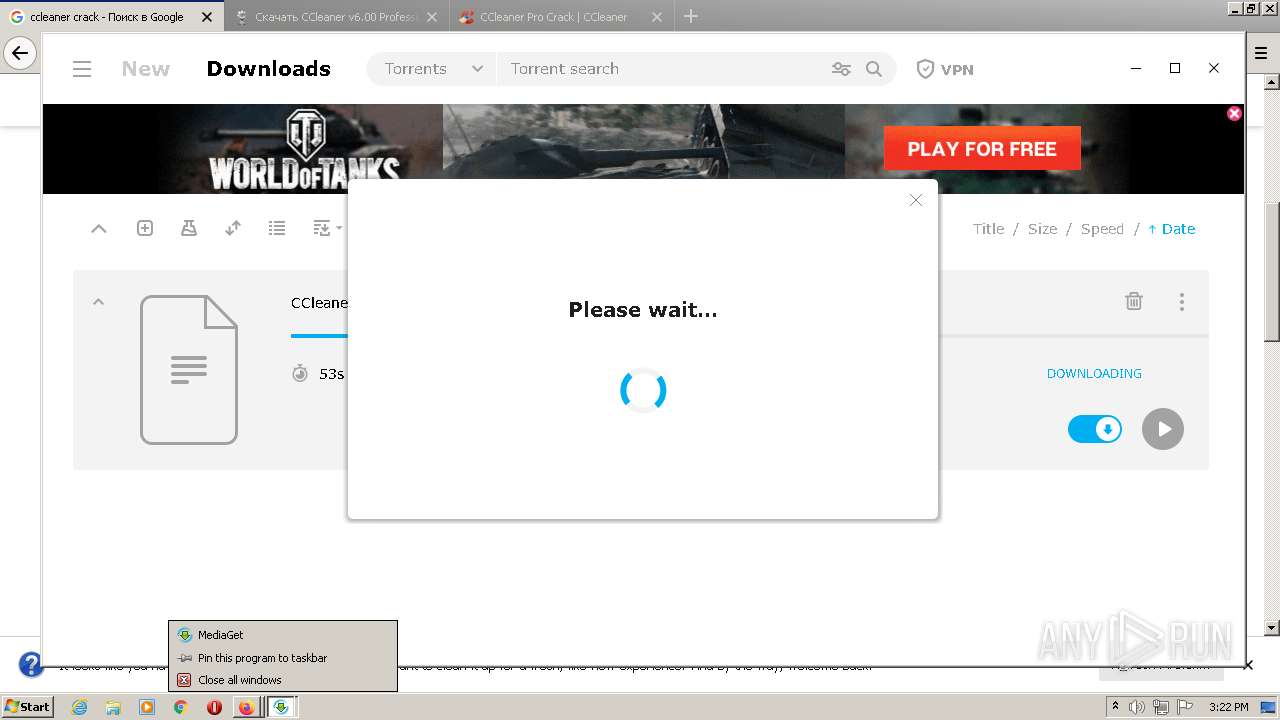Click the add torrent plus icon
The height and width of the screenshot is (720, 1280).
coord(145,229)
